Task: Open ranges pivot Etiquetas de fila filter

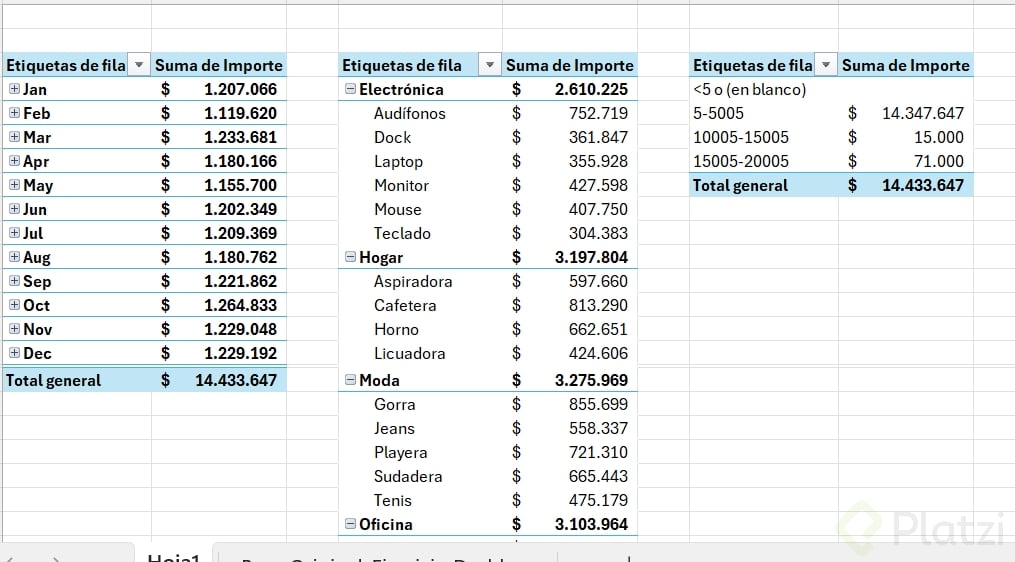Action: point(826,65)
